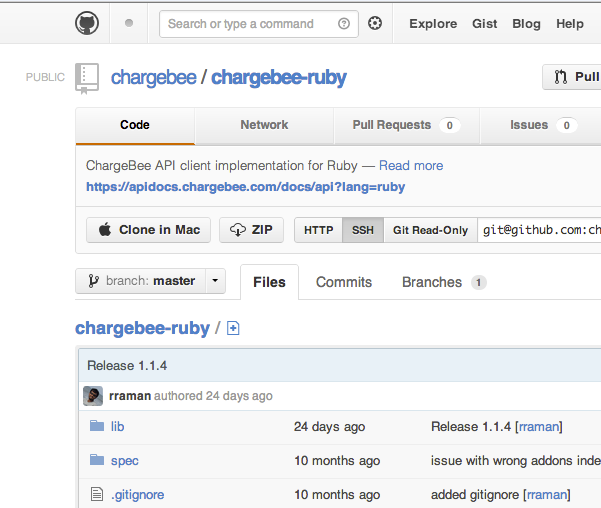Click the Issues count badge
Viewport: 601px width, 508px height.
tap(567, 125)
